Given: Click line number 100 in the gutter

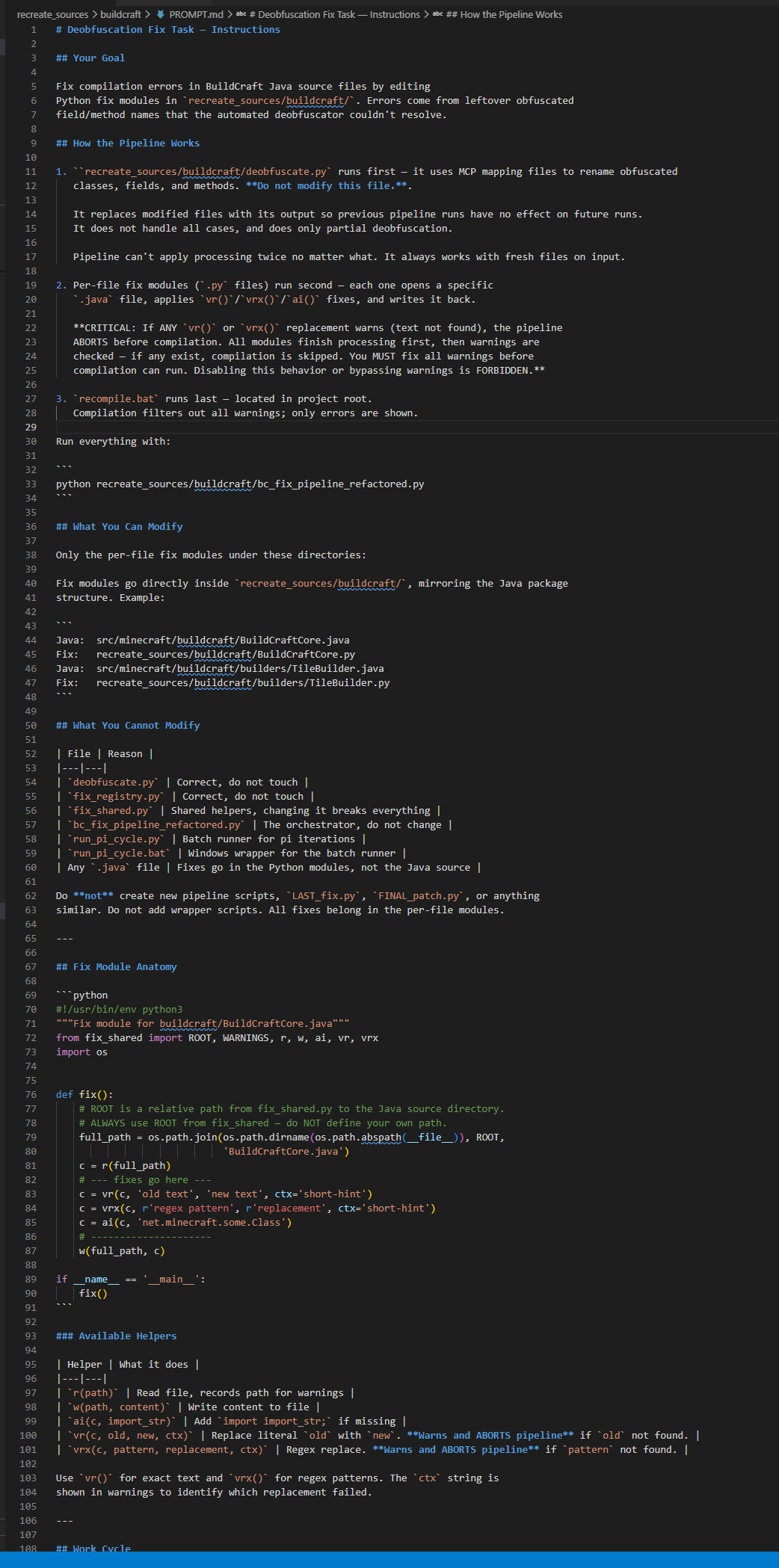Looking at the screenshot, I should pyautogui.click(x=28, y=1436).
